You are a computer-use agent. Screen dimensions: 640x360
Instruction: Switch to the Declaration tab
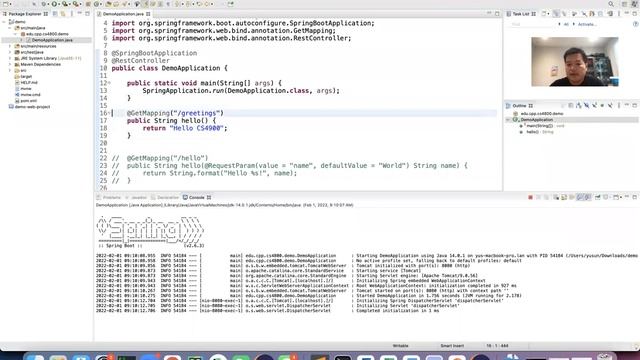click(165, 198)
